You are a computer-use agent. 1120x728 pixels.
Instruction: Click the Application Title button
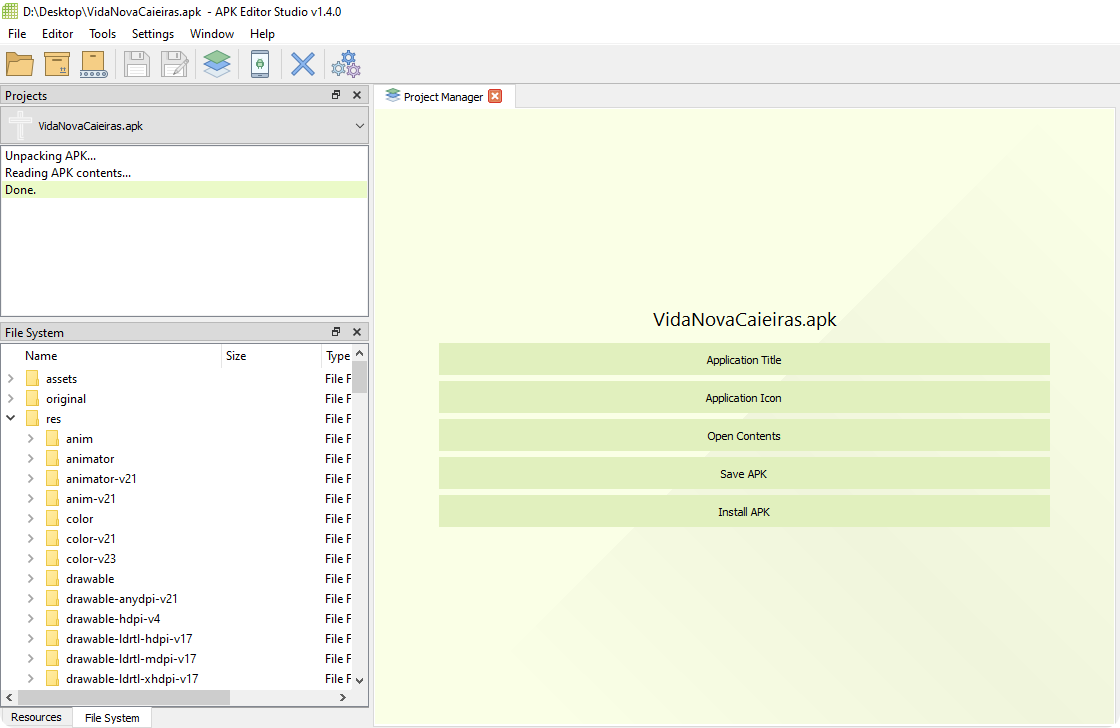pyautogui.click(x=744, y=360)
